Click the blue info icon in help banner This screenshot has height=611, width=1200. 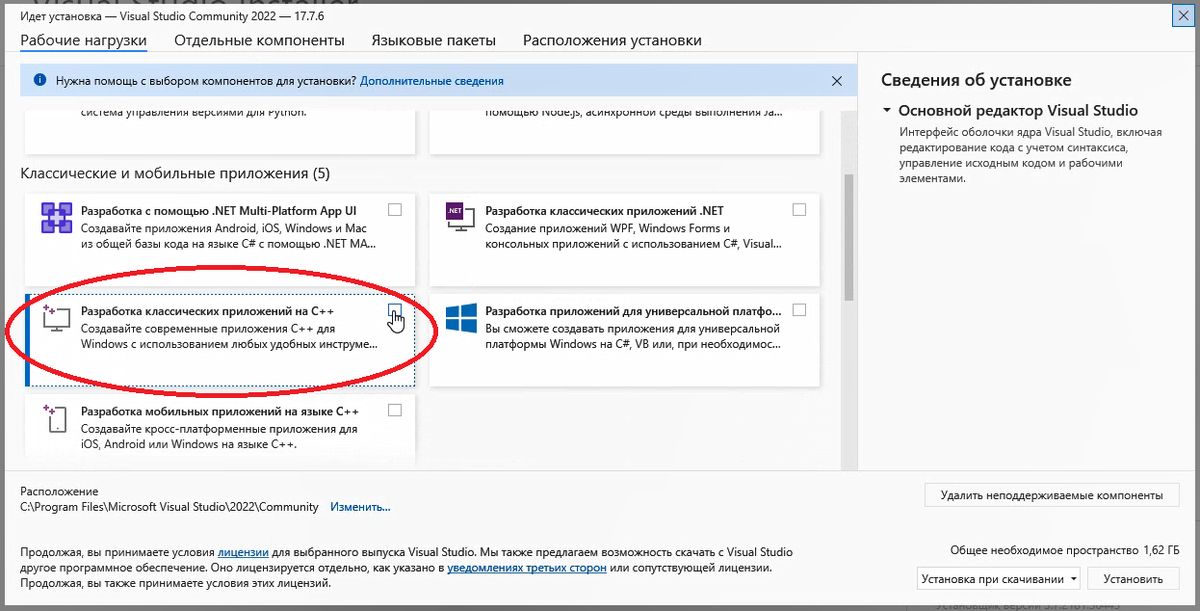click(x=39, y=80)
